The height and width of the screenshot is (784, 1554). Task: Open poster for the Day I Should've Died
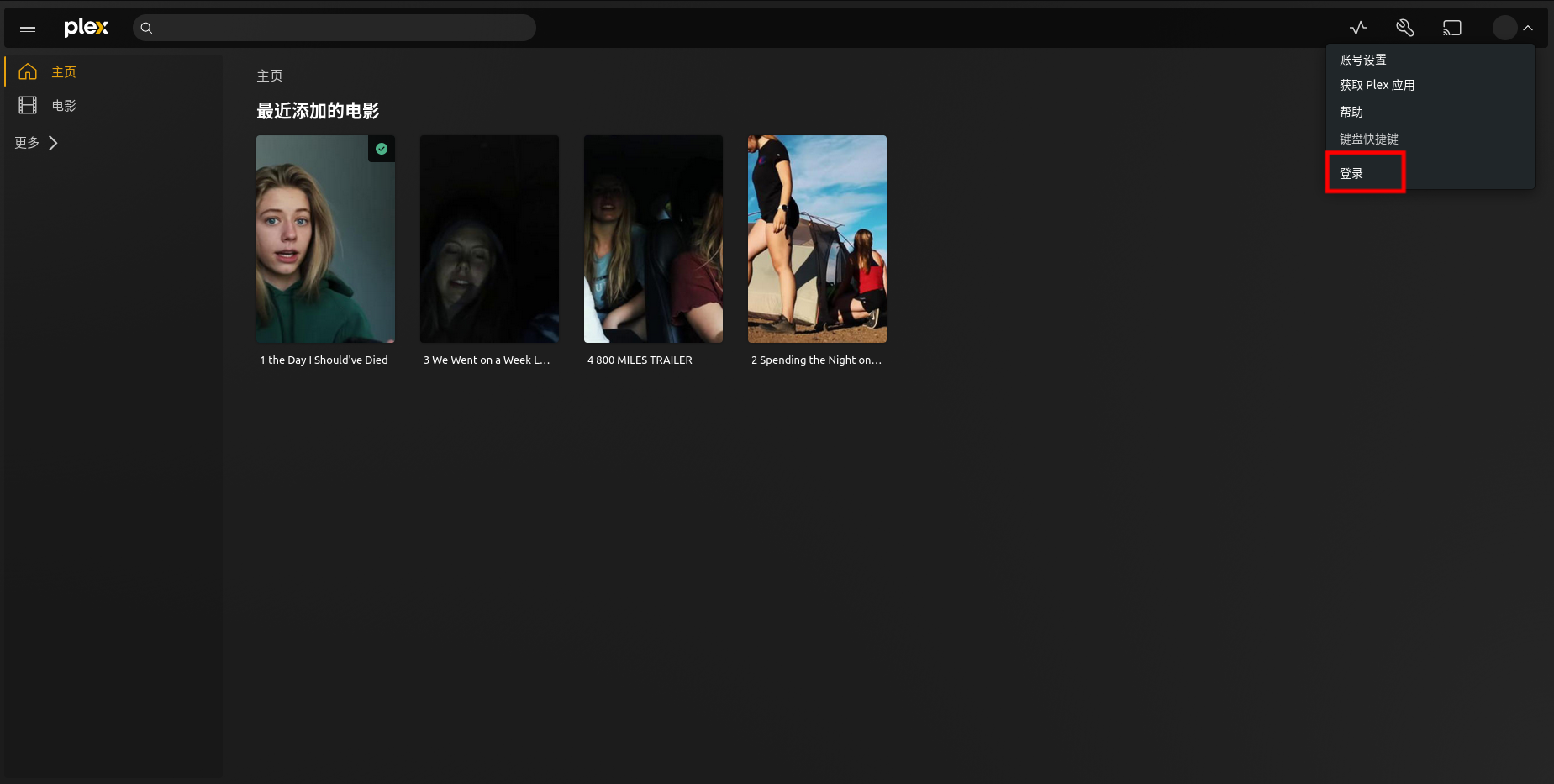[x=325, y=239]
